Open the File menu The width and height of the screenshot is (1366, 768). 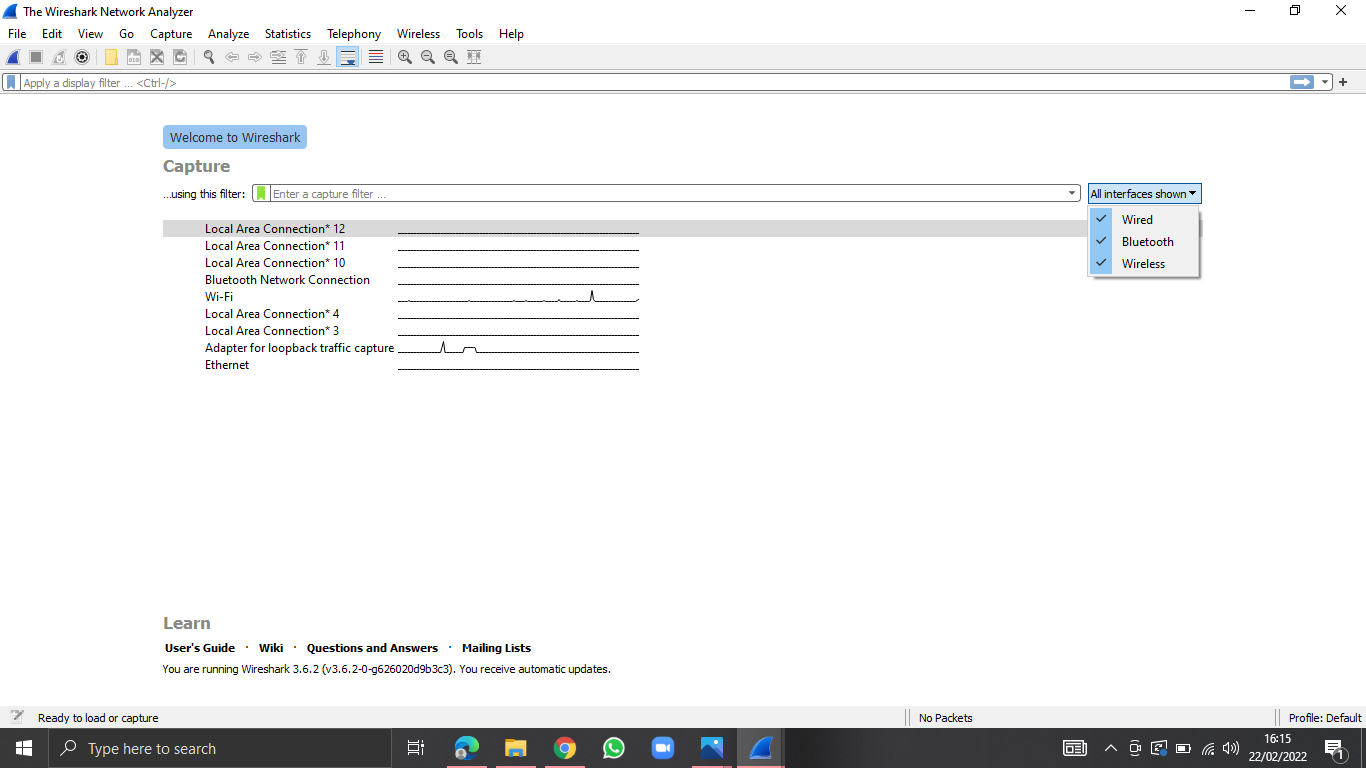pos(17,34)
